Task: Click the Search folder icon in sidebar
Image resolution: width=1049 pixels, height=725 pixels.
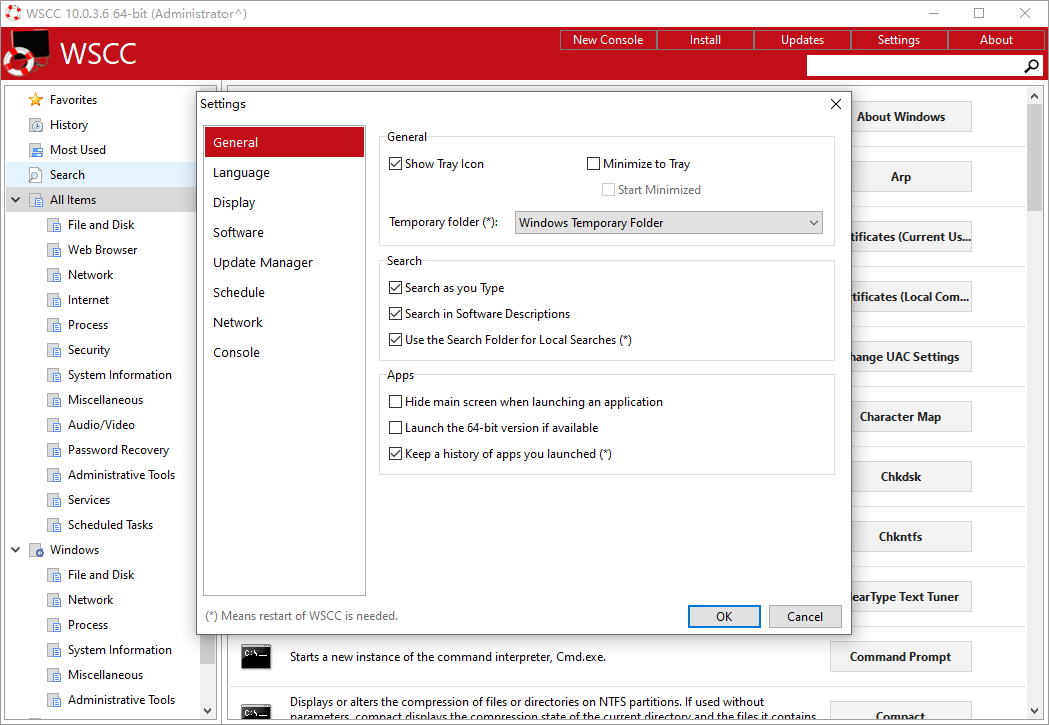Action: tap(36, 175)
